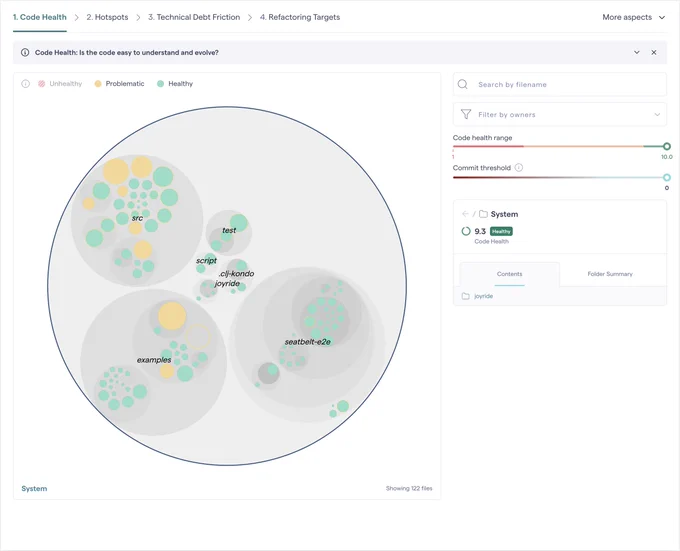Toggle the Unhealthy legend filter
This screenshot has width=680, height=551.
(60, 84)
